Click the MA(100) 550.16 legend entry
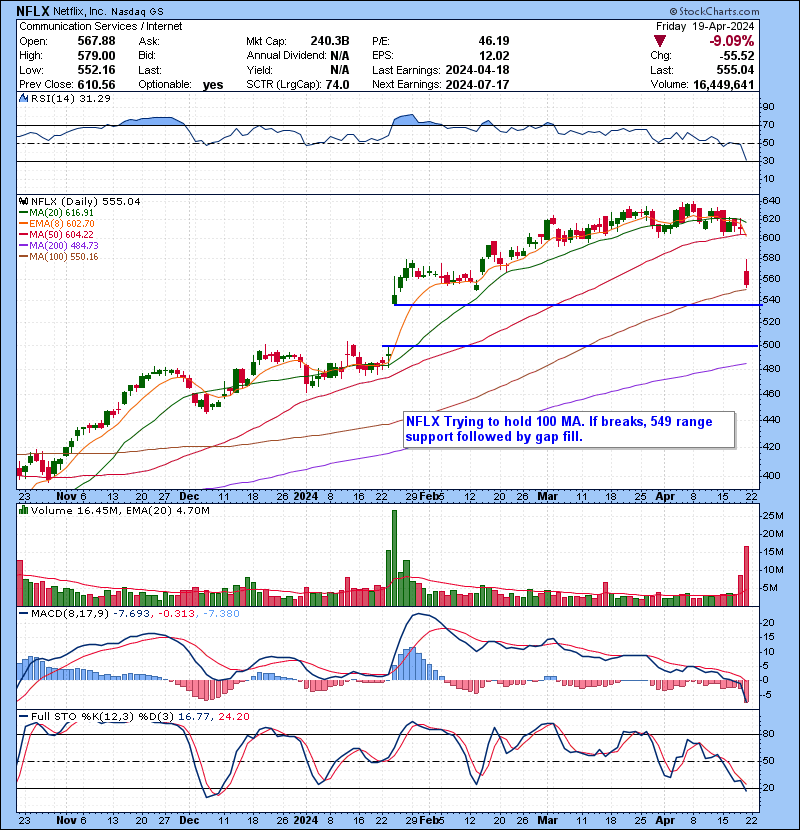Viewport: 800px width, 830px height. pos(61,257)
